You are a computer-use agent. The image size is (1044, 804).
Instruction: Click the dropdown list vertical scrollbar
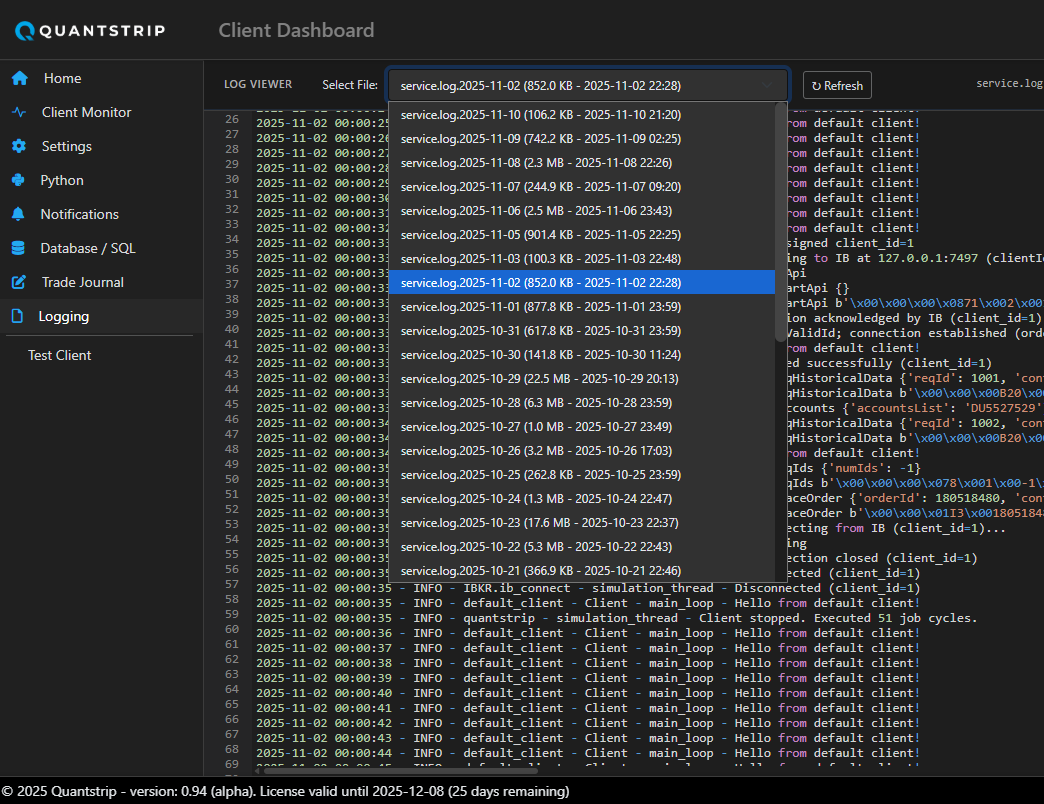point(781,223)
